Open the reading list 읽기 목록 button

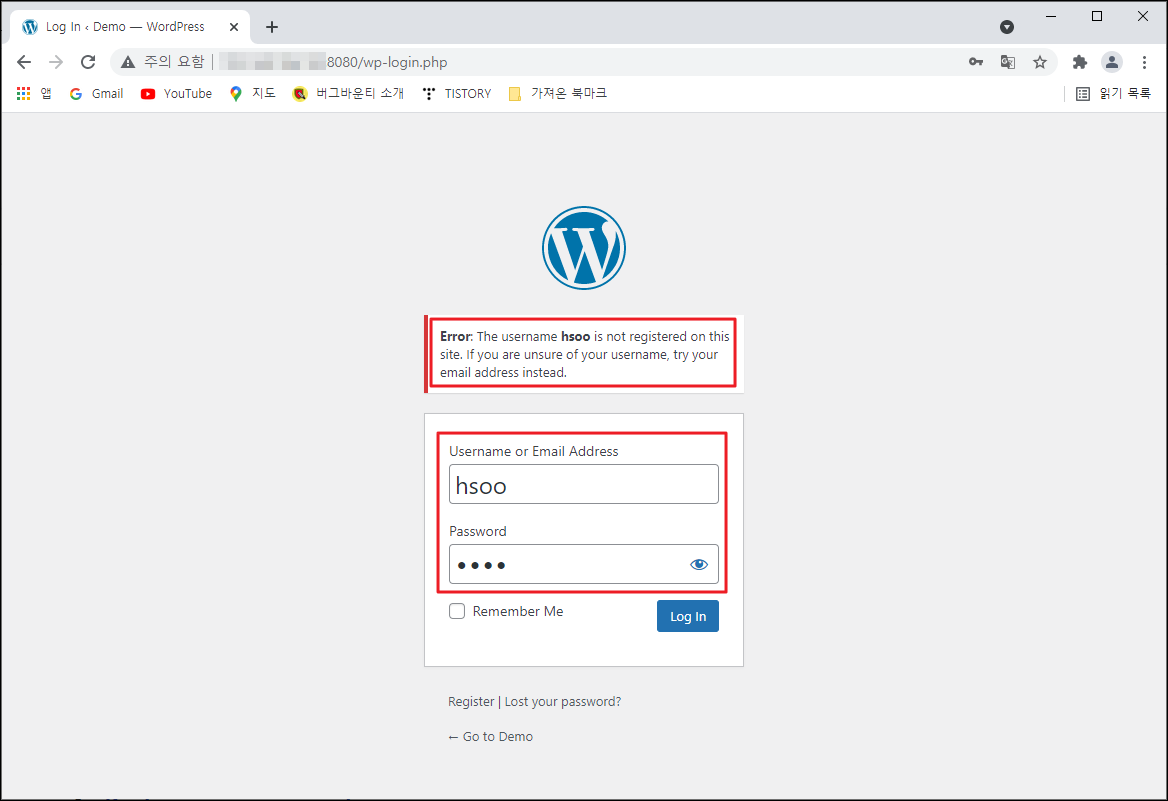[x=1114, y=93]
